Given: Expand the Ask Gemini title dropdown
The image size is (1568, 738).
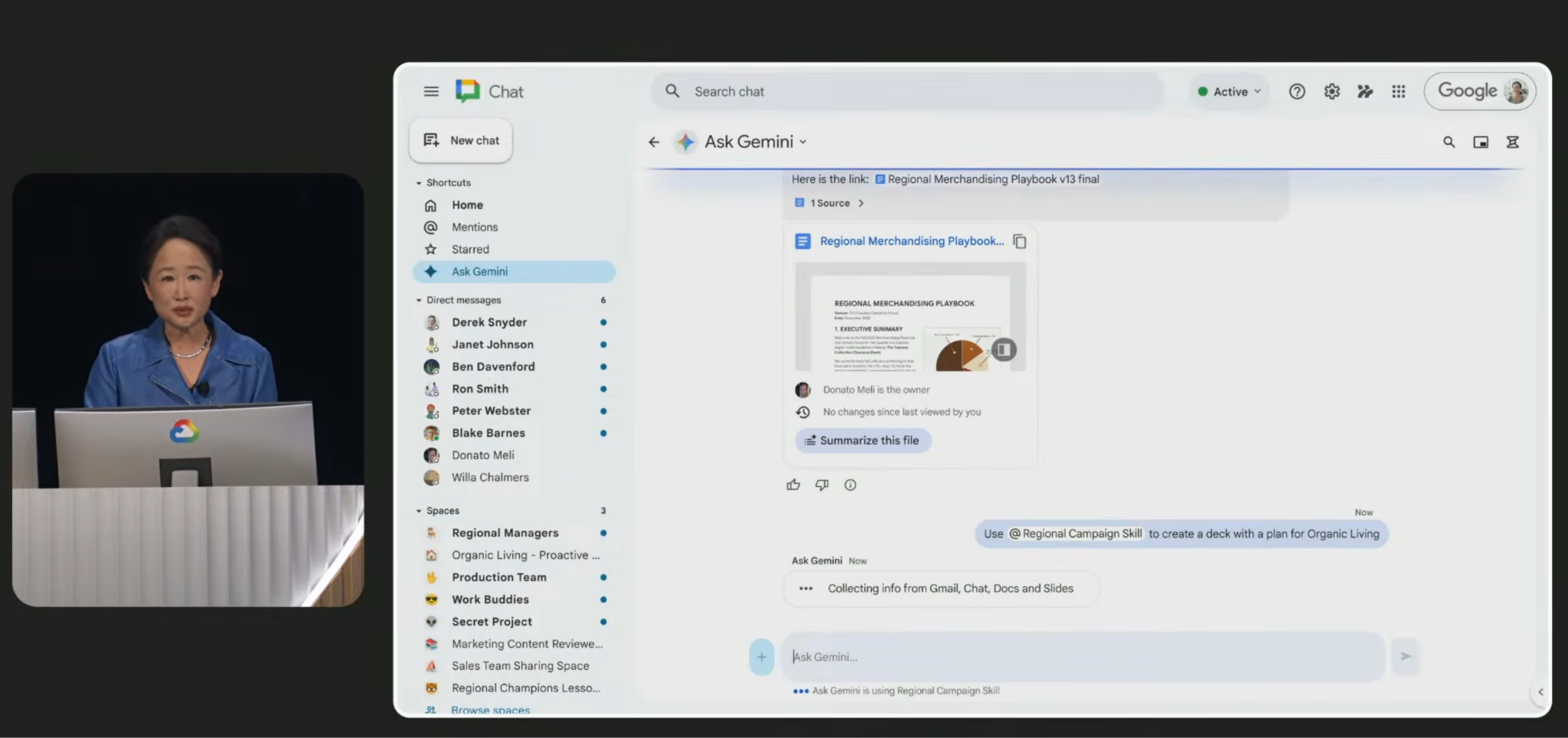Looking at the screenshot, I should [x=803, y=142].
